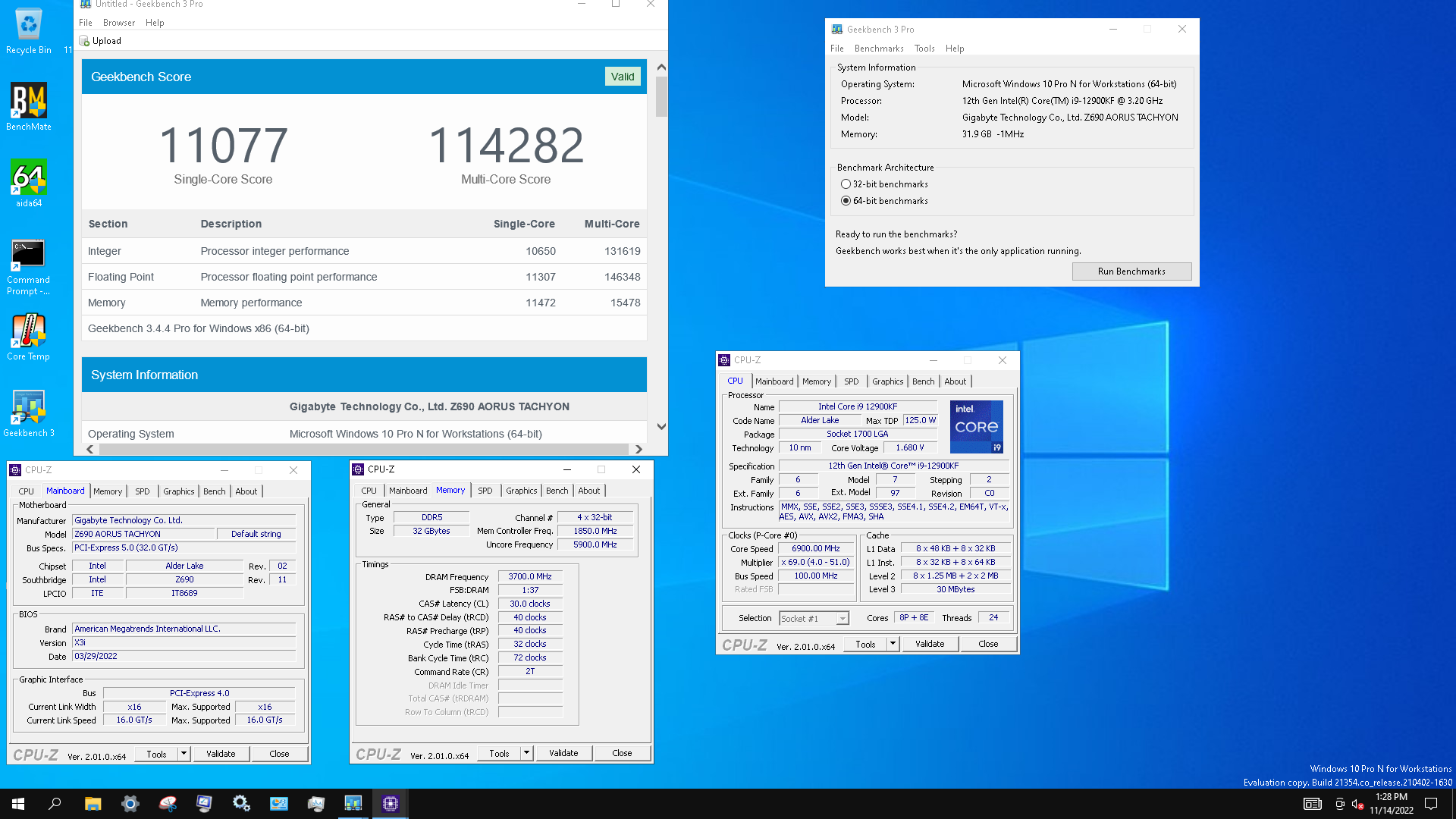
Task: Expand Tools dropdown arrow in Mainboard window
Action: [184, 754]
